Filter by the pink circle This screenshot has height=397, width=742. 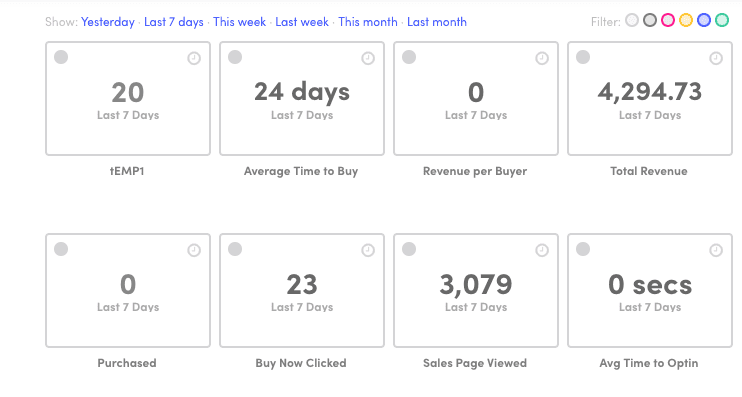(x=668, y=20)
